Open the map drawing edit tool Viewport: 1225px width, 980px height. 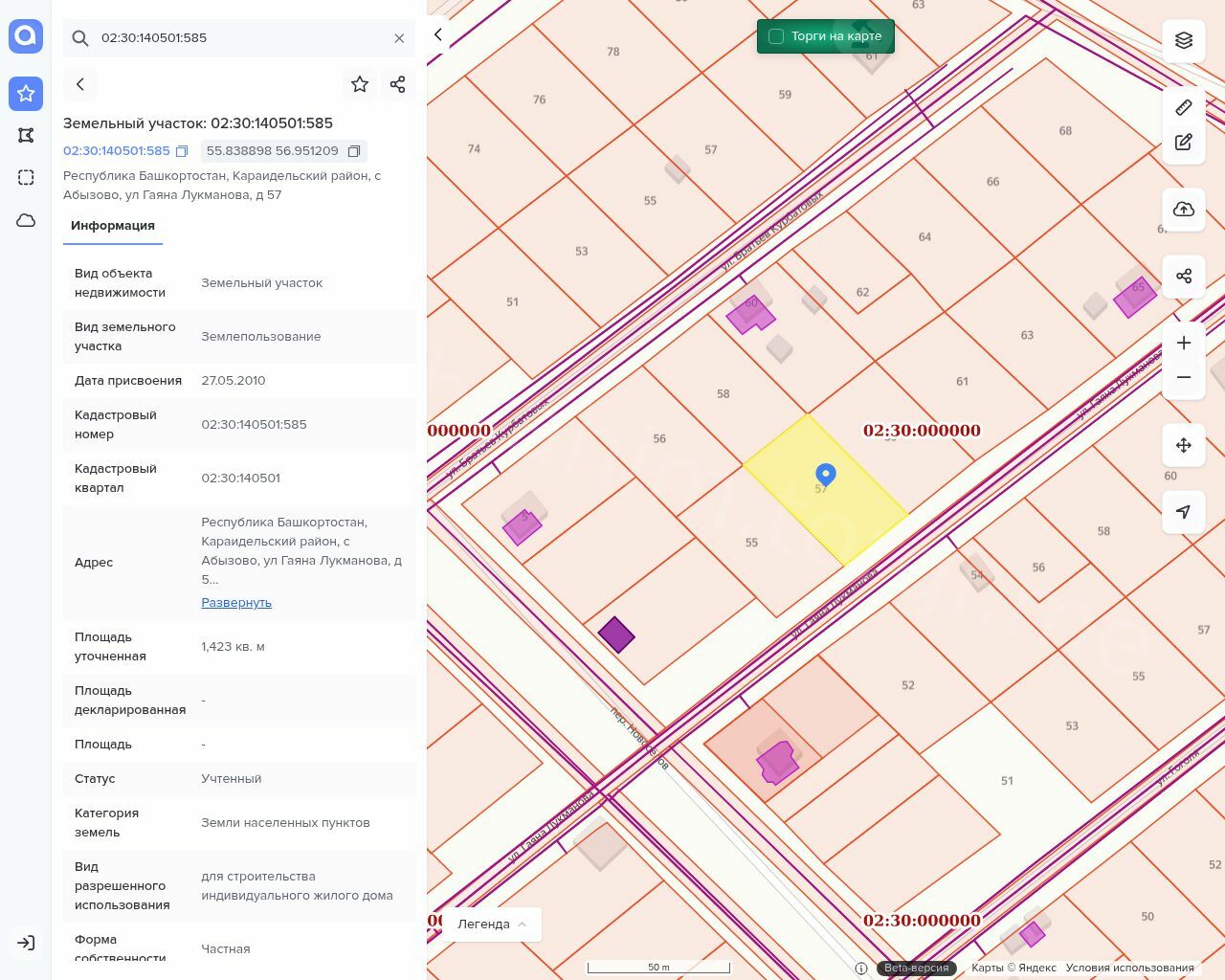click(x=1184, y=143)
